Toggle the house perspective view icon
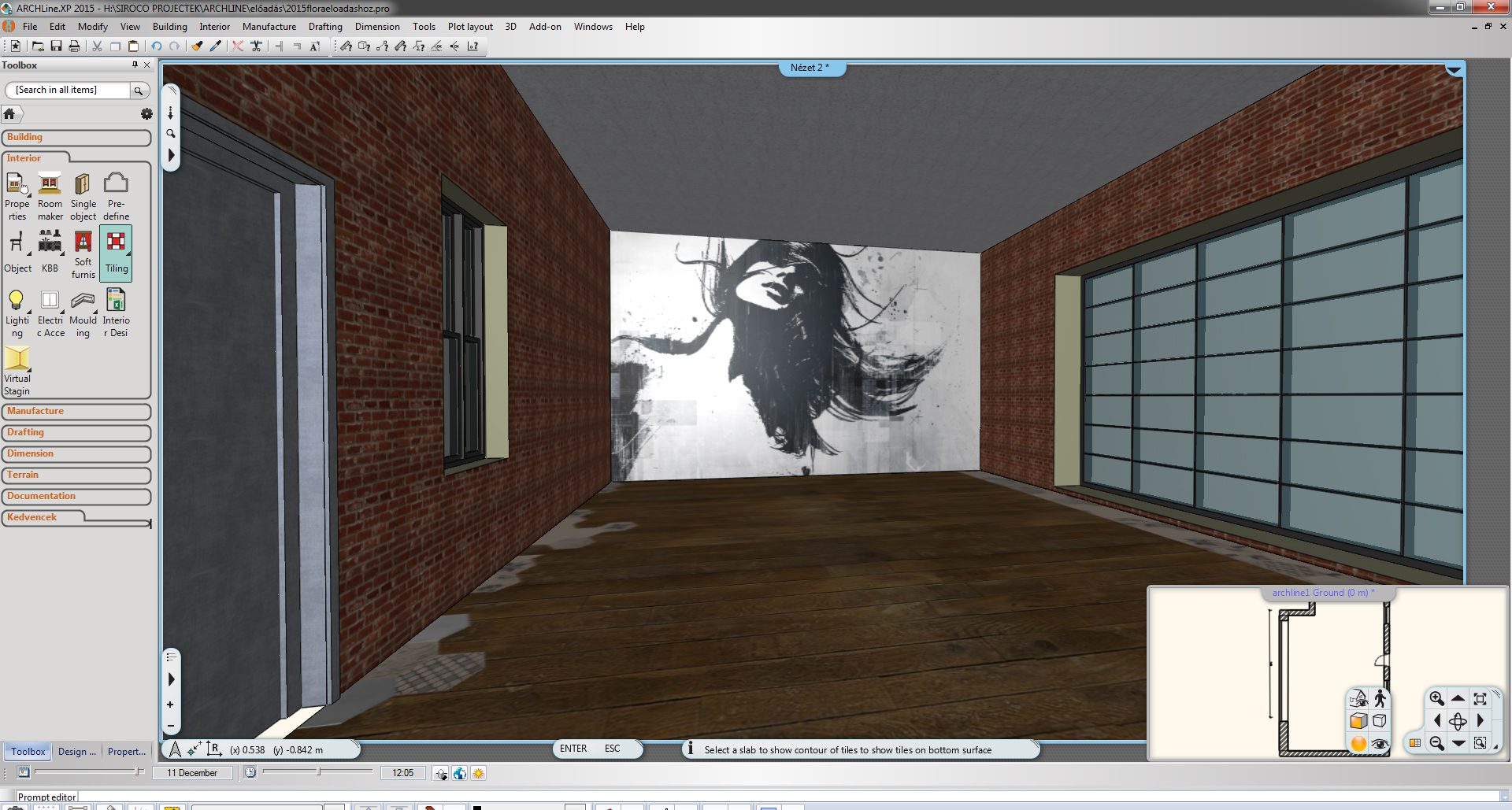The image size is (1512, 810). 1358,698
